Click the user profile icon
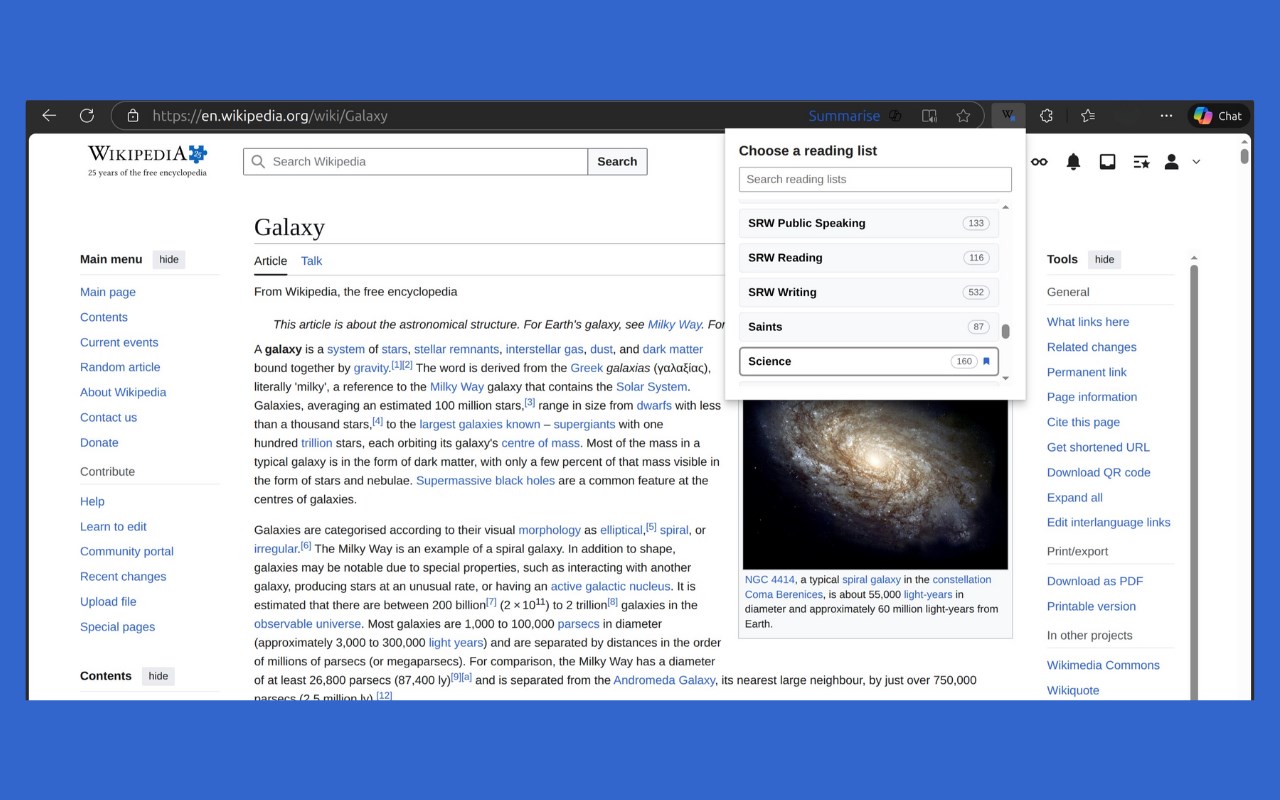The height and width of the screenshot is (800, 1280). [1171, 162]
